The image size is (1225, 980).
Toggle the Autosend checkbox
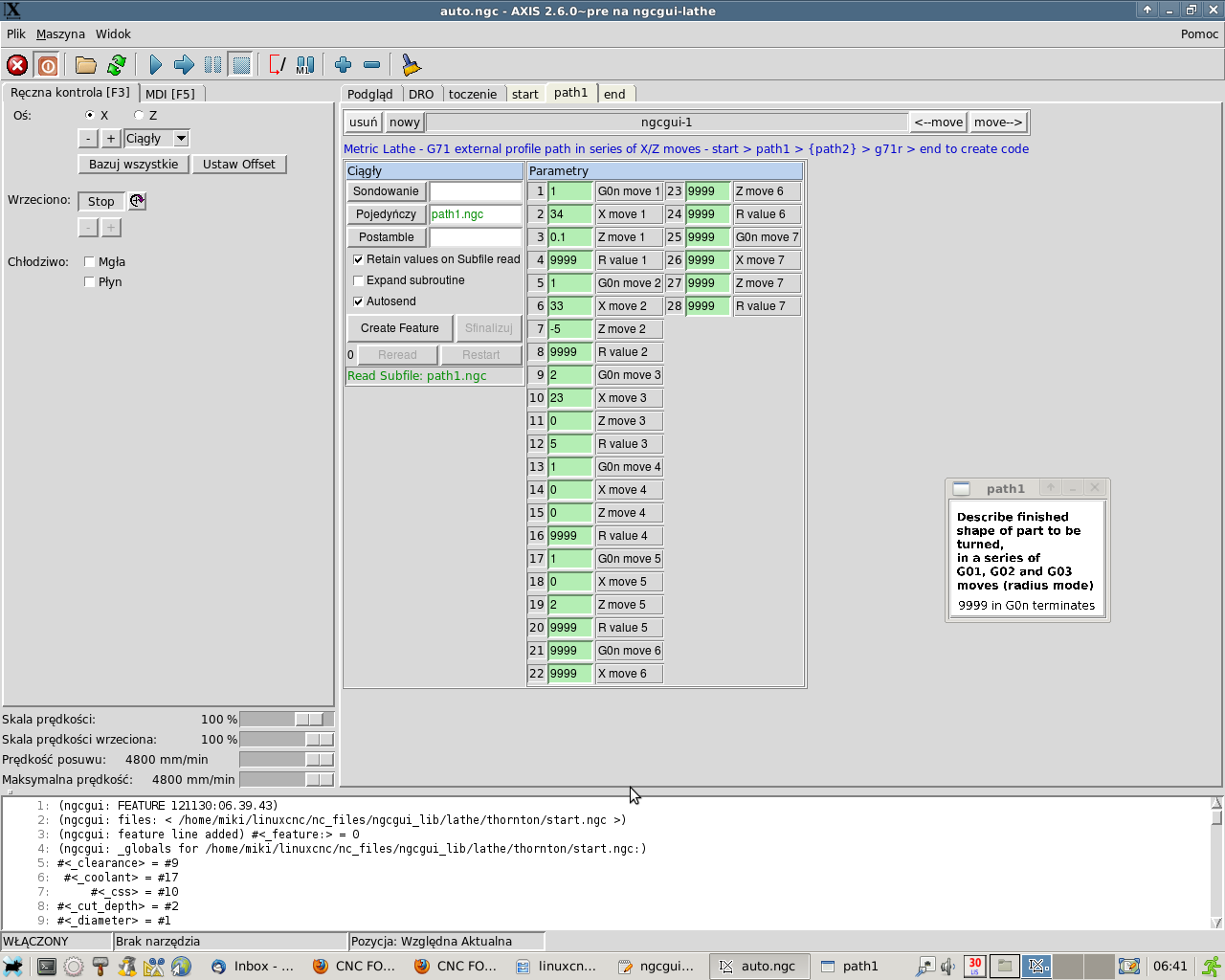pos(358,301)
